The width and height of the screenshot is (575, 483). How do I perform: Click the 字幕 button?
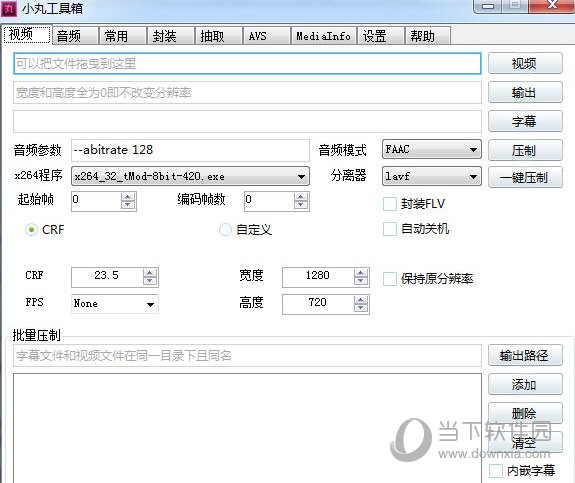525,121
